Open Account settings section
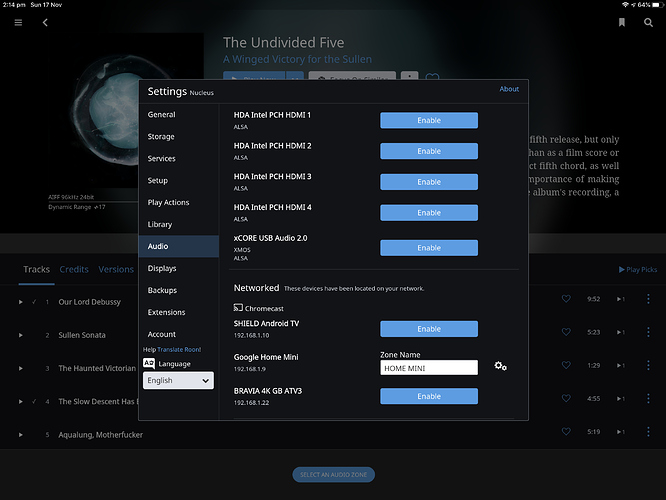Image resolution: width=666 pixels, height=500 pixels. (x=179, y=334)
